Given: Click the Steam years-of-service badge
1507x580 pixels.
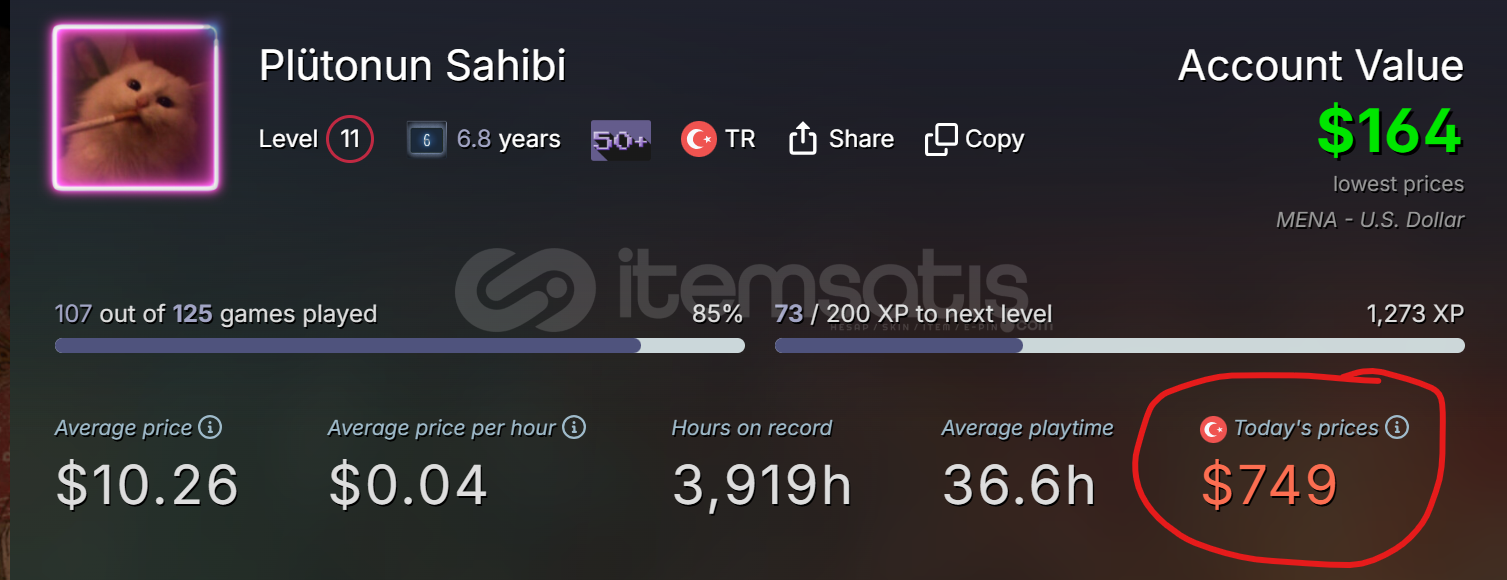Looking at the screenshot, I should [x=426, y=139].
